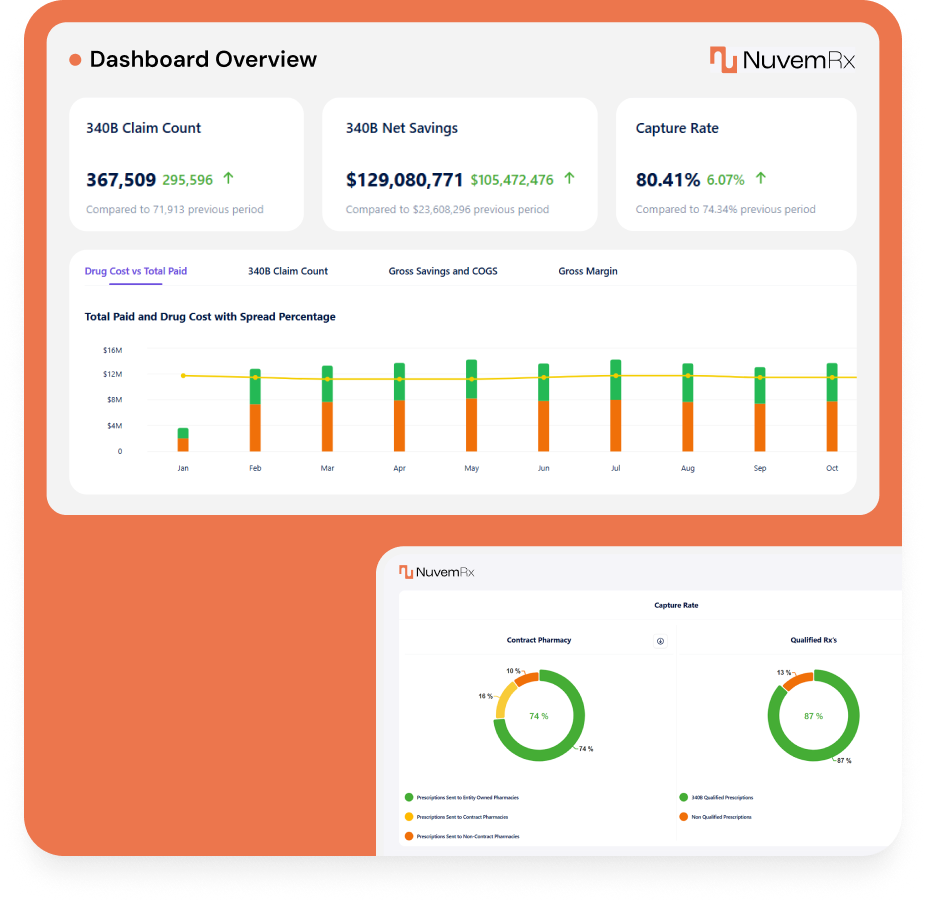Click the yellow legend color dot for Contract Pharmacies

pos(408,817)
